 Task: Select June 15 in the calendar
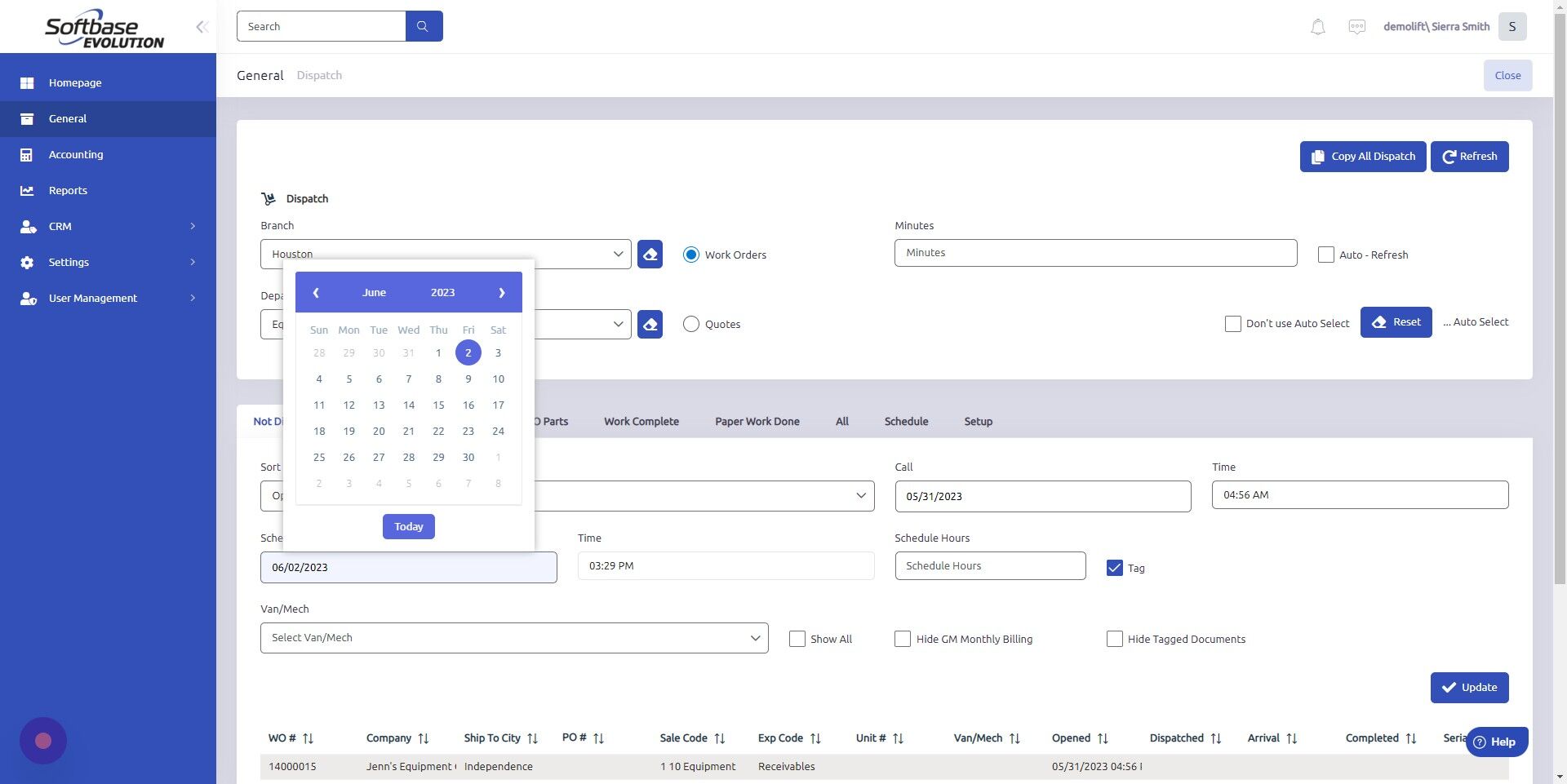[x=438, y=405]
